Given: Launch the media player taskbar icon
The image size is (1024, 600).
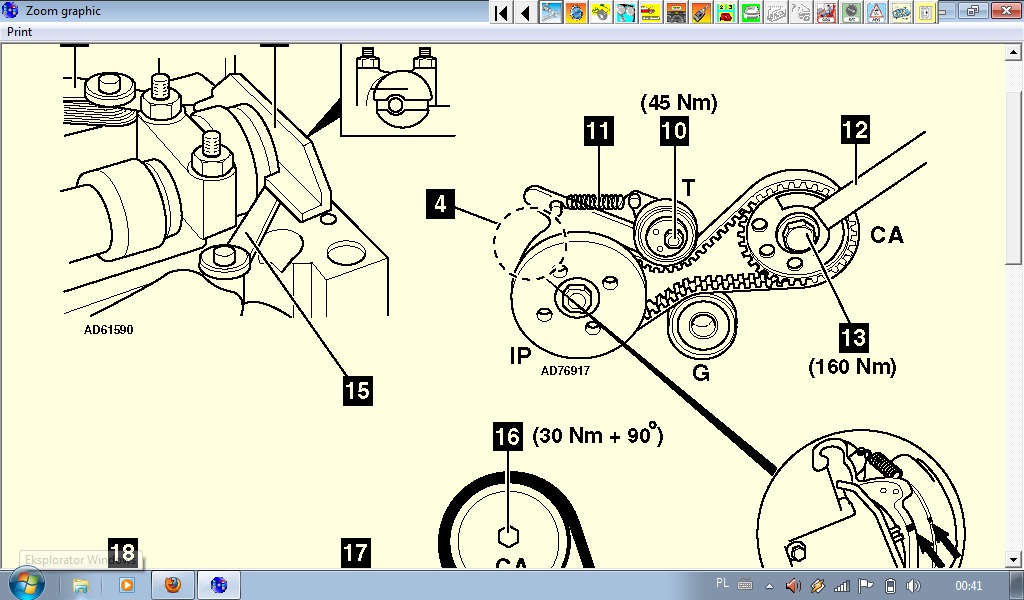Looking at the screenshot, I should point(126,585).
